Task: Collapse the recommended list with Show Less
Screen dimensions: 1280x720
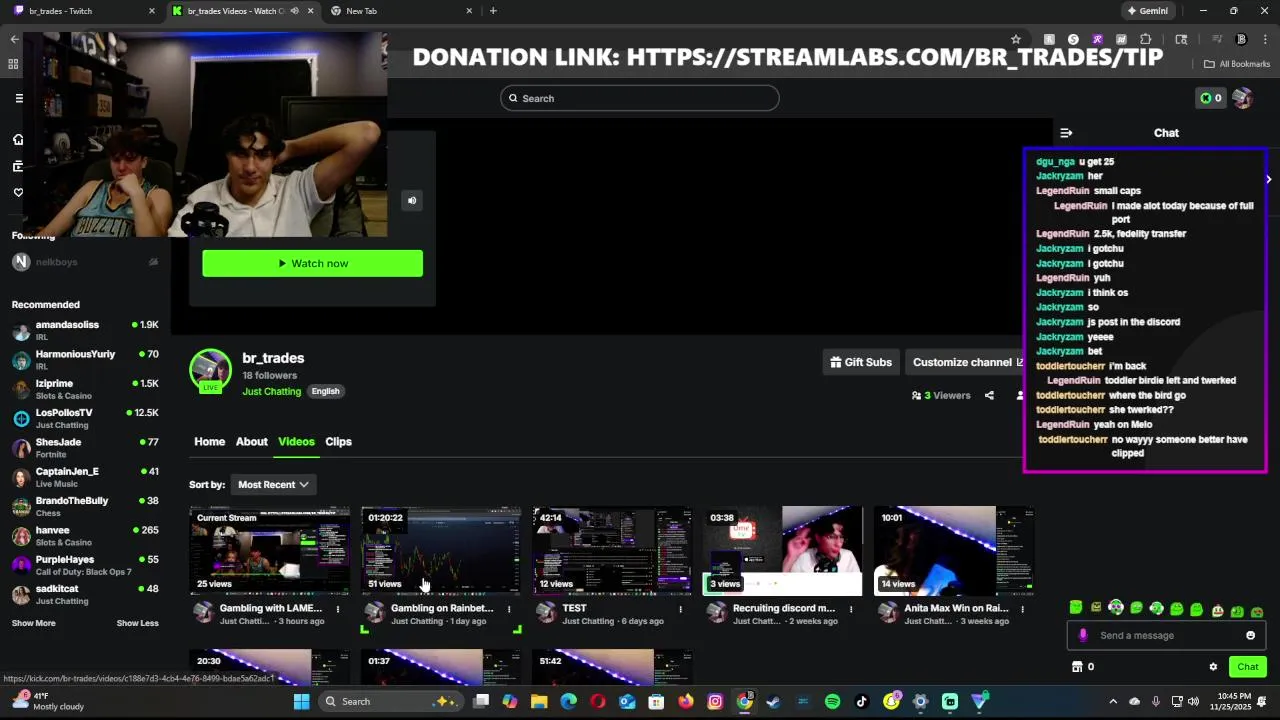Action: 137,623
